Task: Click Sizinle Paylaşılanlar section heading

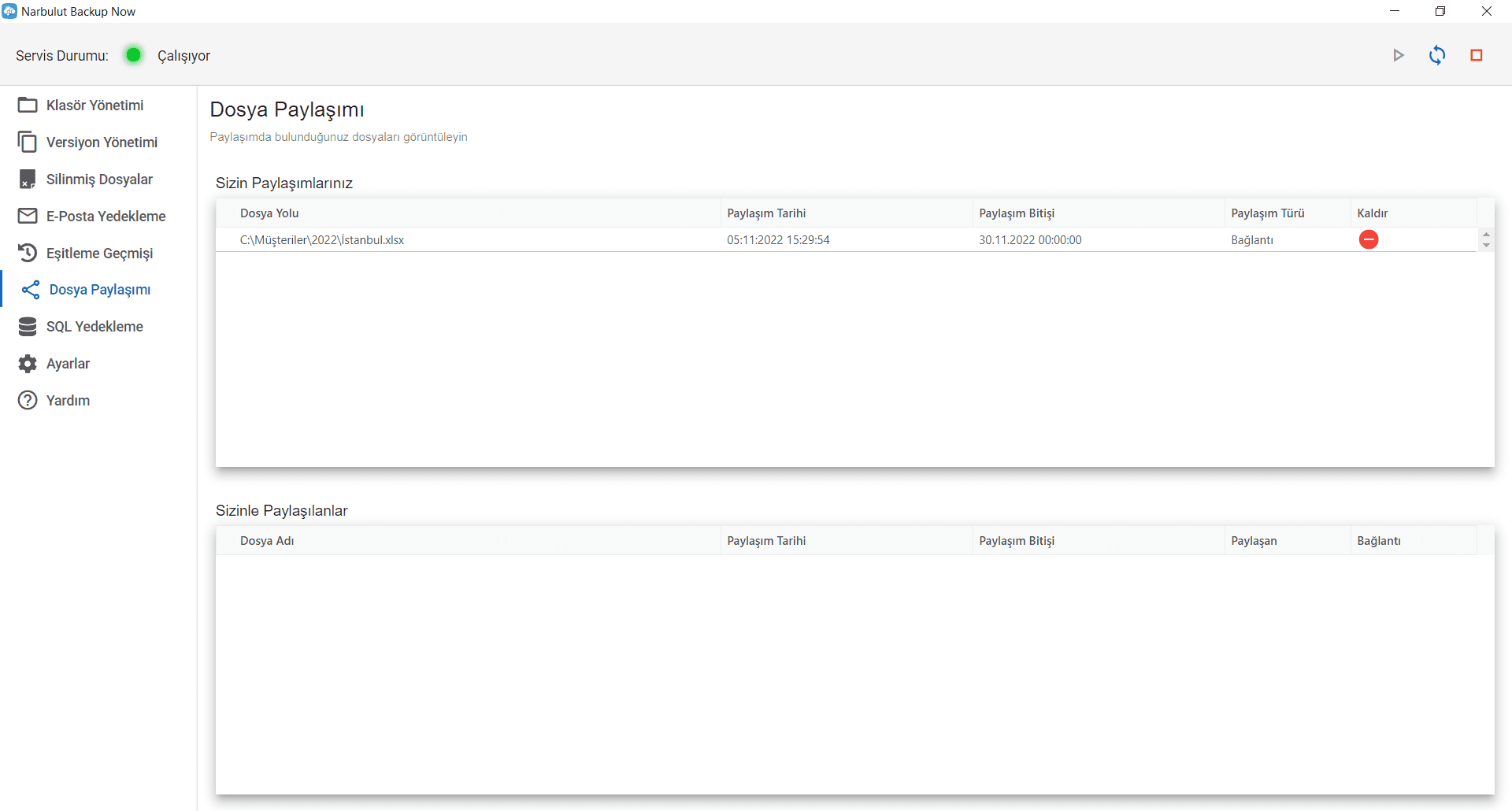Action: pyautogui.click(x=282, y=511)
